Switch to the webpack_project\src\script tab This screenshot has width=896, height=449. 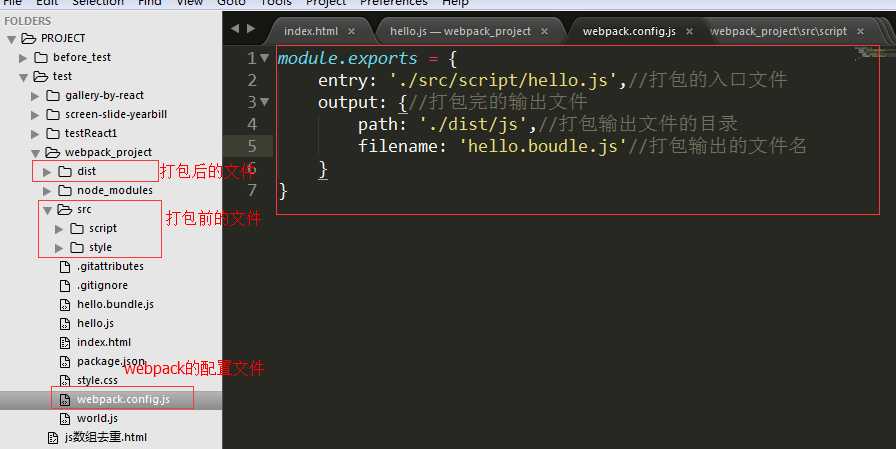point(779,31)
